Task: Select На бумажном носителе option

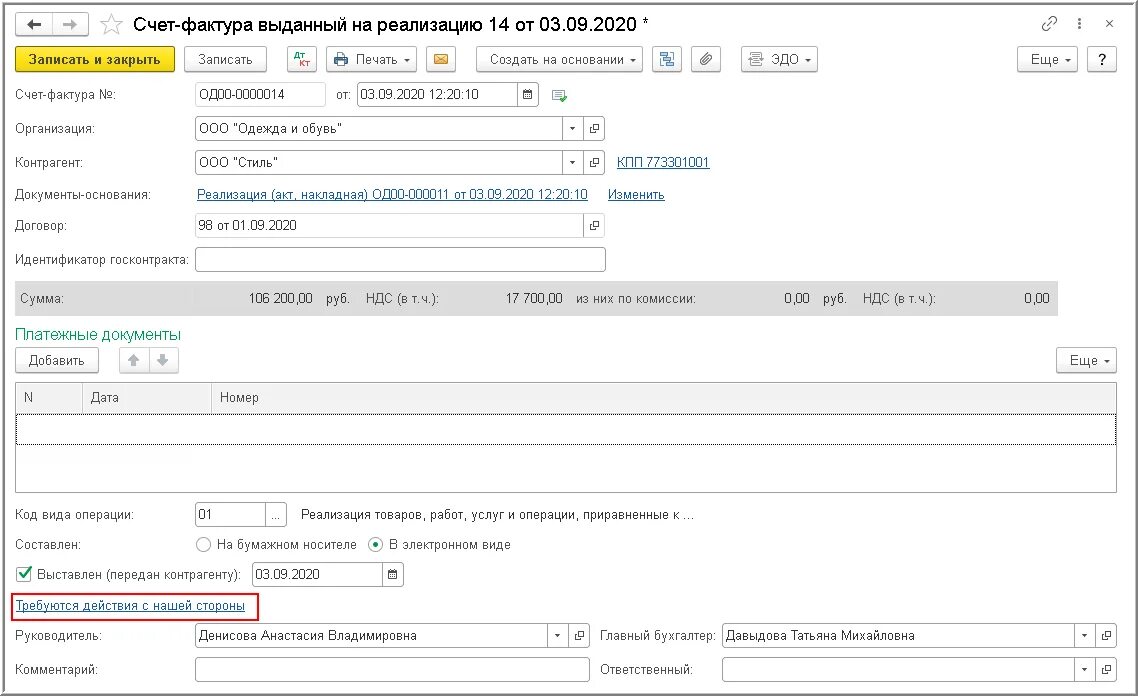Action: point(203,544)
